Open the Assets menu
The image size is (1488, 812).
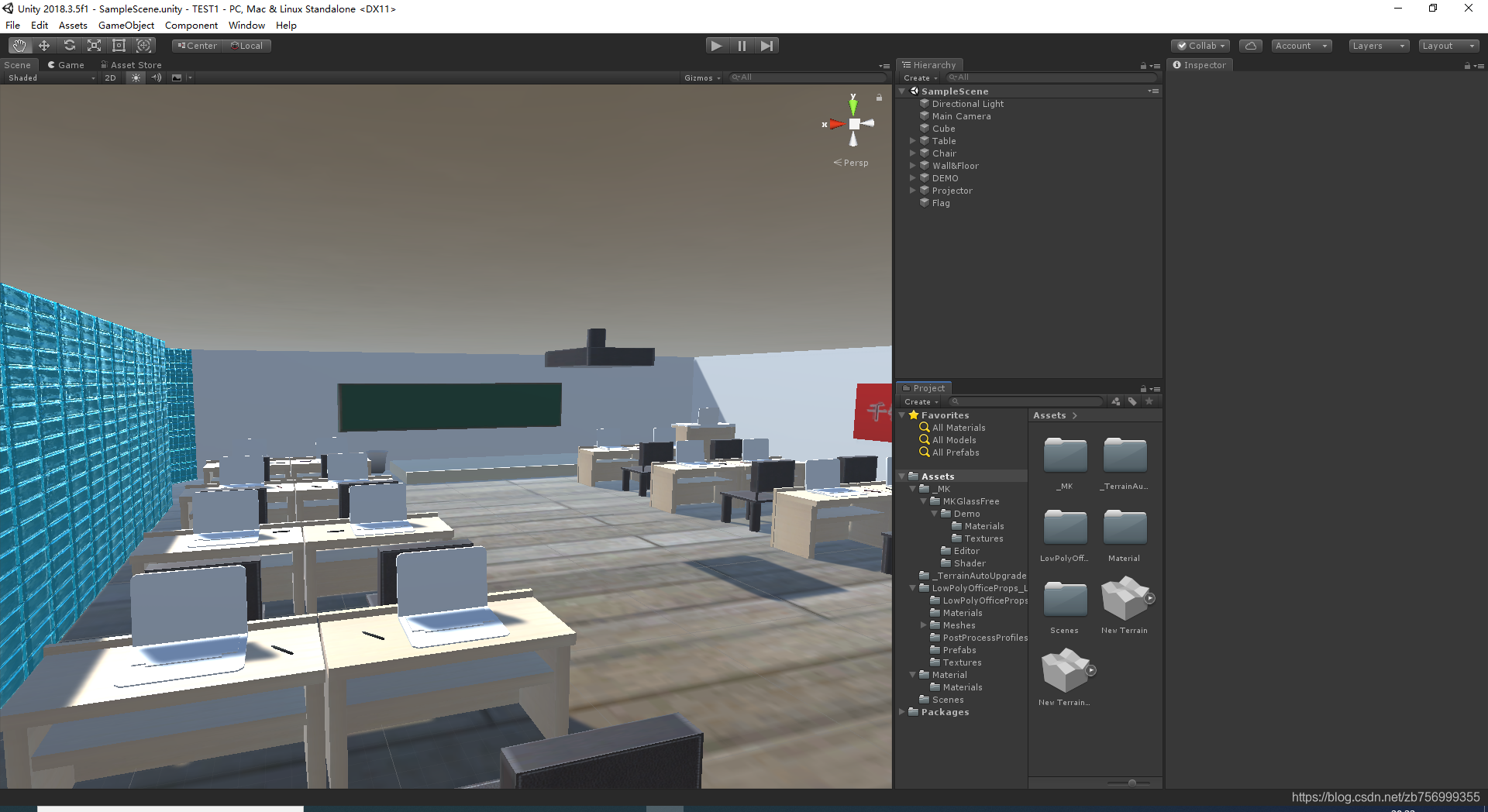pos(73,25)
